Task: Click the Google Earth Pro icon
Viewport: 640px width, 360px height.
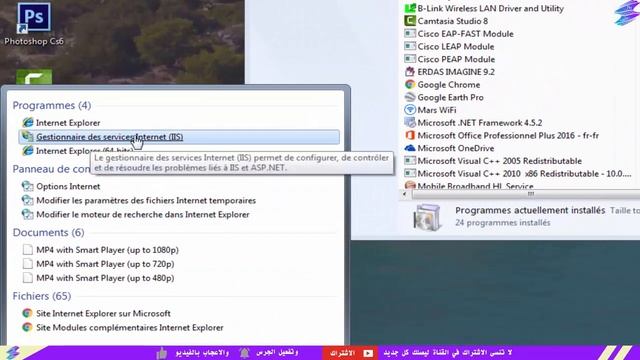Action: [x=410, y=97]
